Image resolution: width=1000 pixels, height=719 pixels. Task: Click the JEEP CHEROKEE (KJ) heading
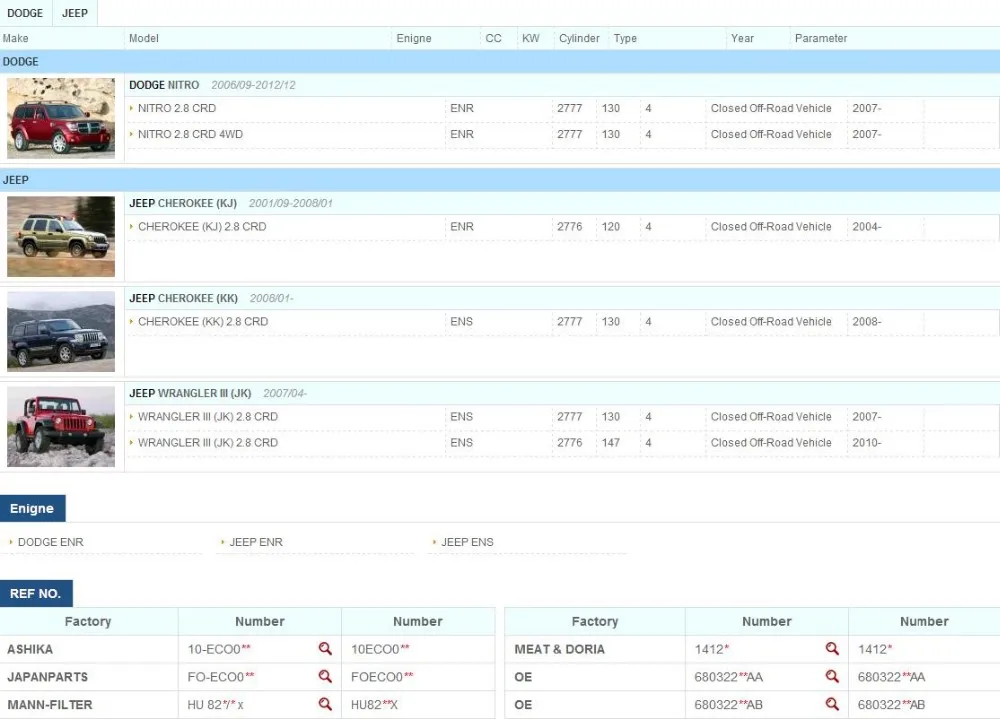coord(183,204)
